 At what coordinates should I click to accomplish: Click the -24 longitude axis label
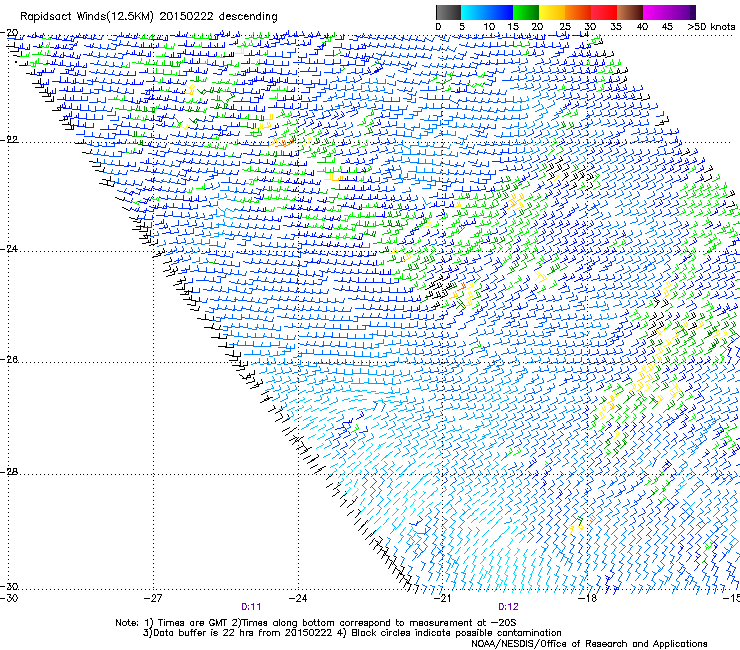(298, 598)
